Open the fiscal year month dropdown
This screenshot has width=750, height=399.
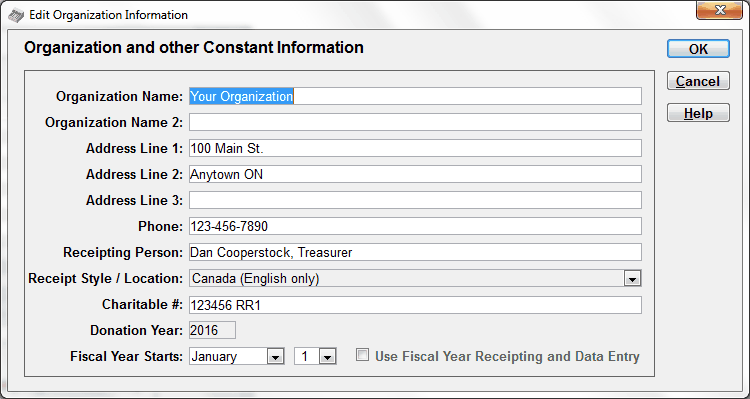[x=275, y=356]
